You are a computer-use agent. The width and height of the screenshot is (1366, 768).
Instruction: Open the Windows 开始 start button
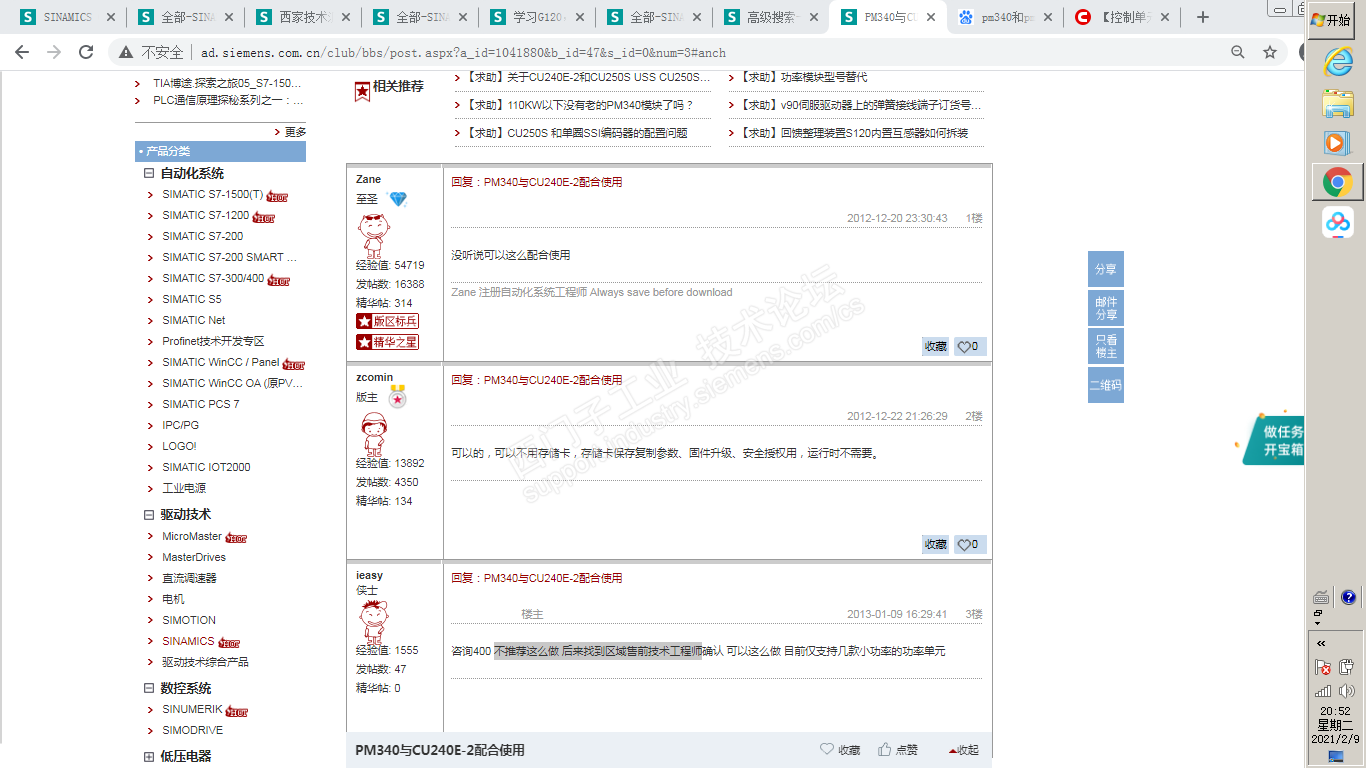(x=1331, y=19)
